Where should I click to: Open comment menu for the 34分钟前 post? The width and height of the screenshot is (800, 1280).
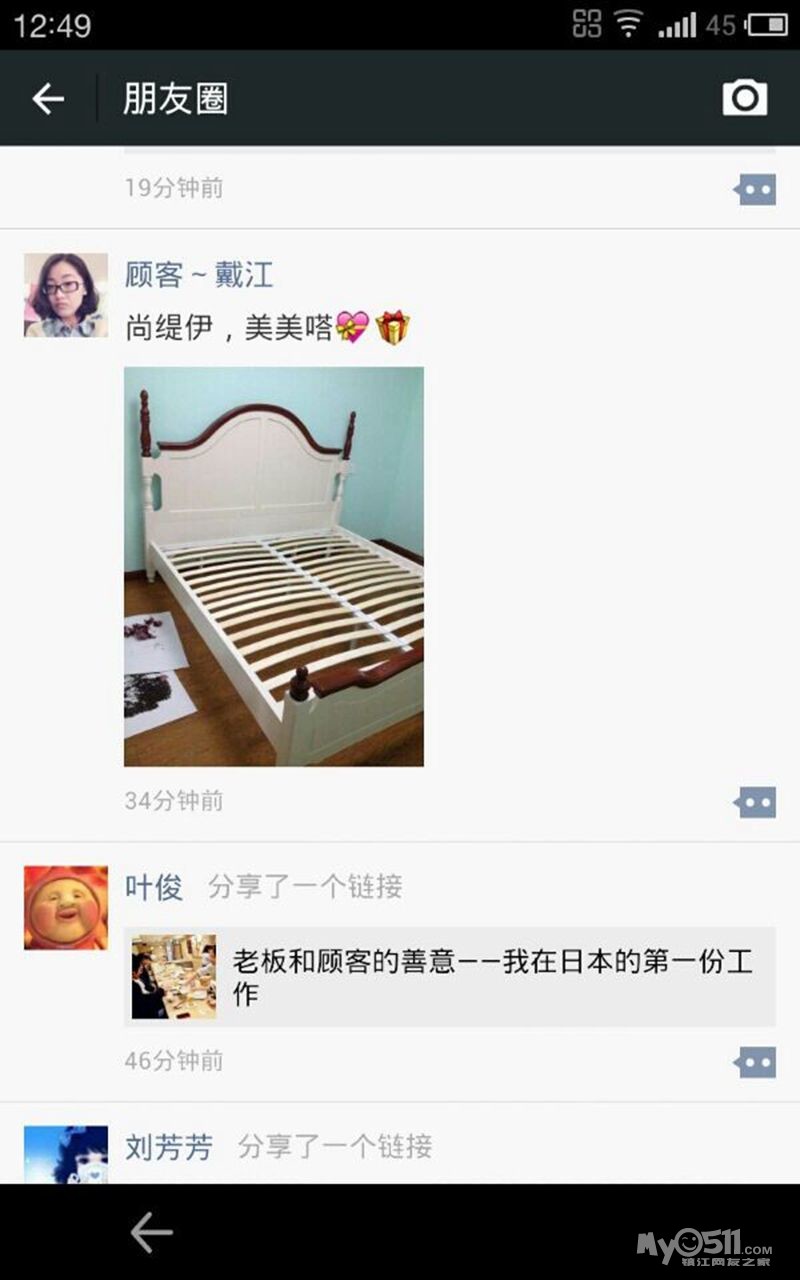click(755, 802)
